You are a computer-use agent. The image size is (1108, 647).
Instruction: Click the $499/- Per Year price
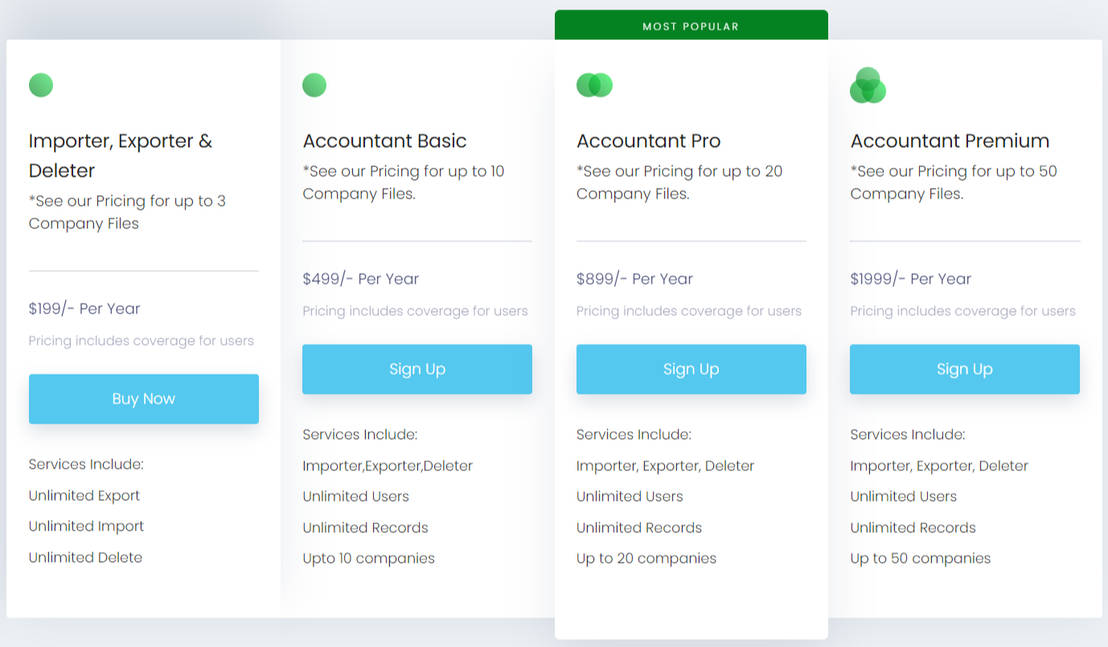(360, 279)
